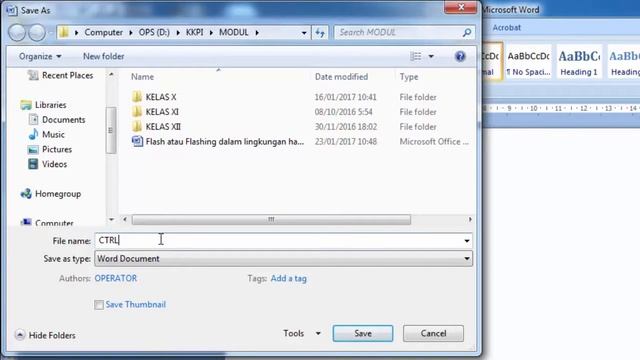Toggle the Save Thumbnail checkbox
This screenshot has width=640, height=360.
pos(99,305)
